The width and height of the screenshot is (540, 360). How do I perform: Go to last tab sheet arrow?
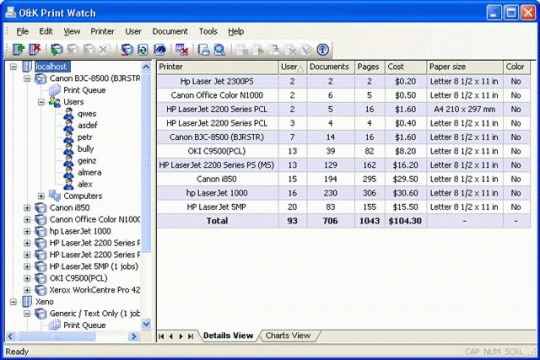190,336
